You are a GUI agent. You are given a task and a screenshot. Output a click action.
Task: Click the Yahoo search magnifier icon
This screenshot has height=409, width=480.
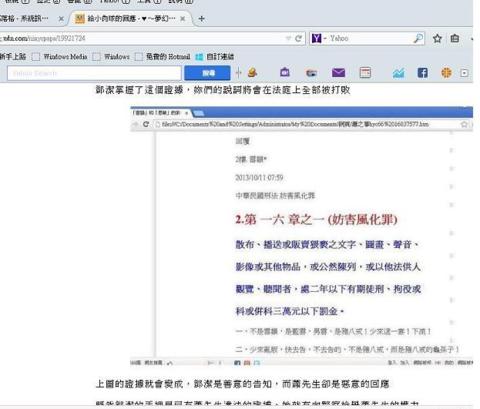(x=418, y=38)
